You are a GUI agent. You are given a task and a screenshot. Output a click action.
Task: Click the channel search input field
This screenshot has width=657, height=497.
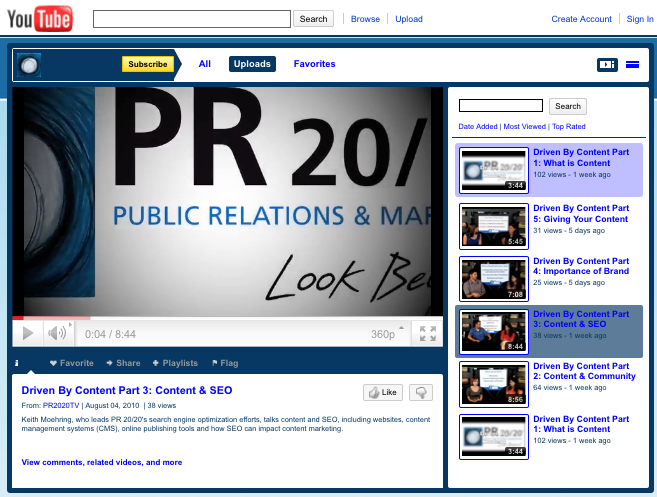pos(501,106)
